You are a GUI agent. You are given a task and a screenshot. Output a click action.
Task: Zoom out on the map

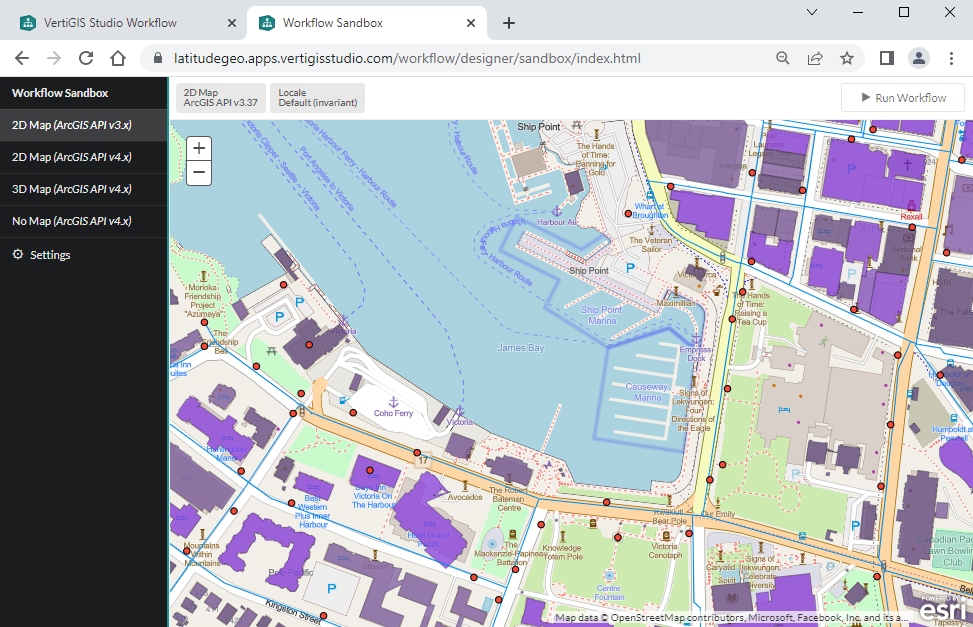[199, 173]
